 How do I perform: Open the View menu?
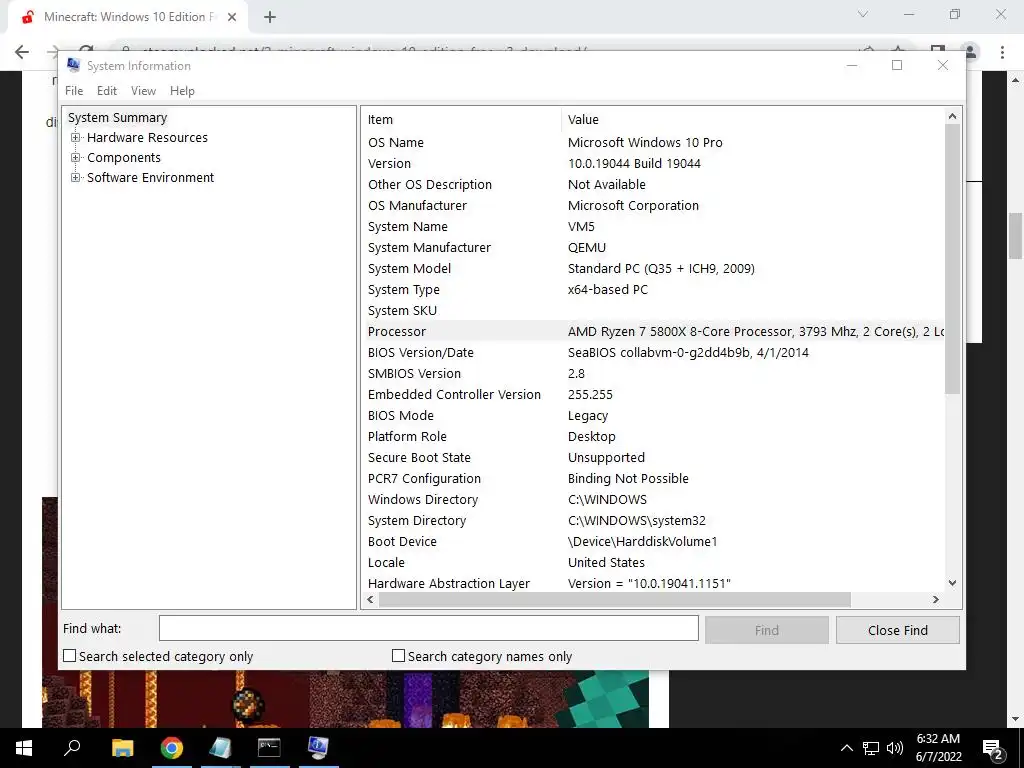click(143, 91)
